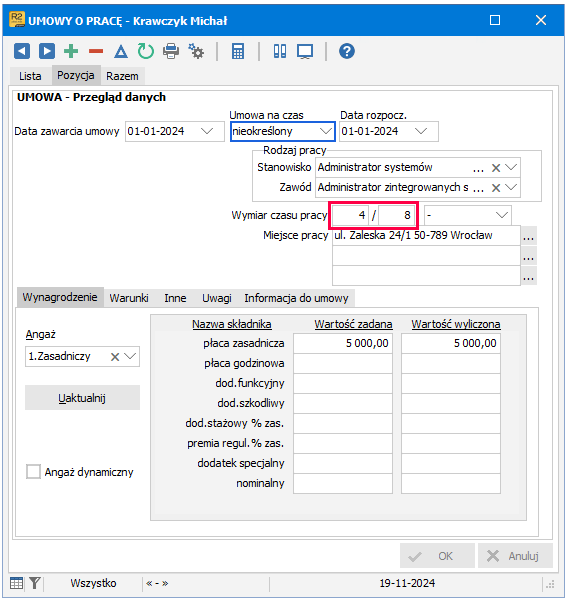
Task: Expand Data zawarcia umowy date dropdown
Action: coord(207,131)
